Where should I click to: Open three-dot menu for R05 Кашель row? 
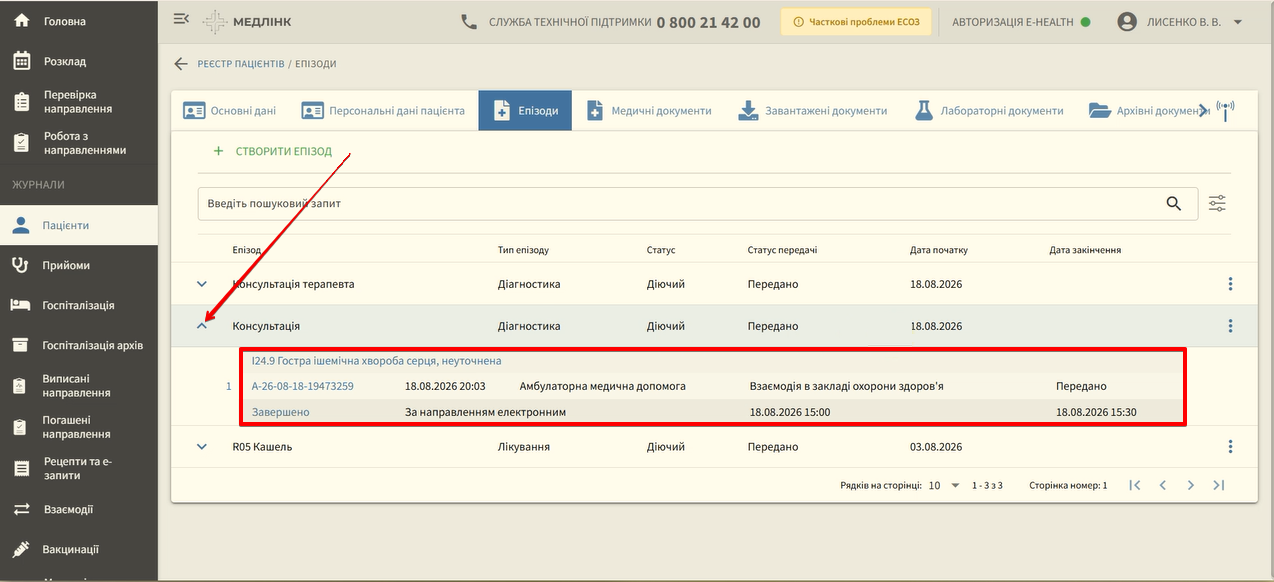tap(1230, 447)
